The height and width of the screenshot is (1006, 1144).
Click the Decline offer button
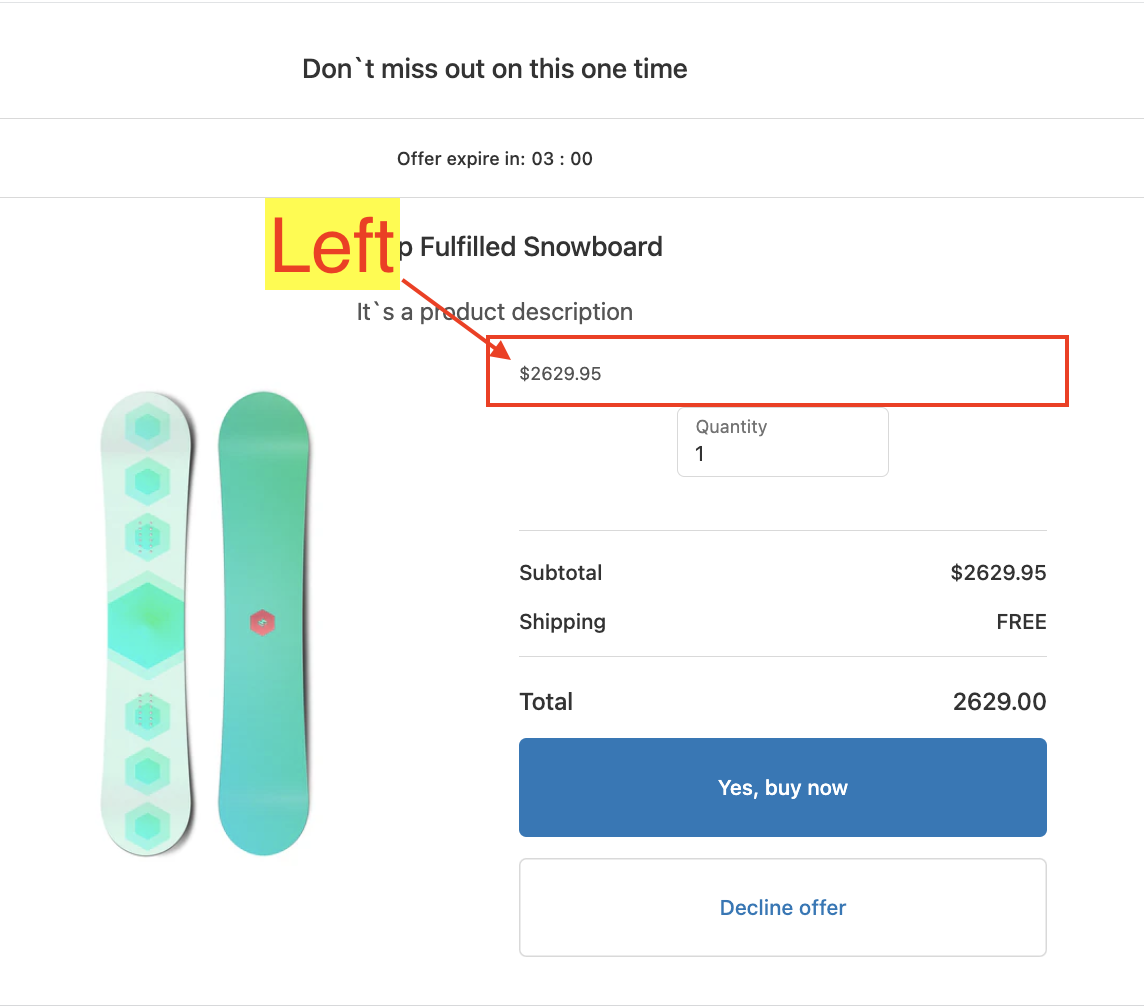[782, 908]
